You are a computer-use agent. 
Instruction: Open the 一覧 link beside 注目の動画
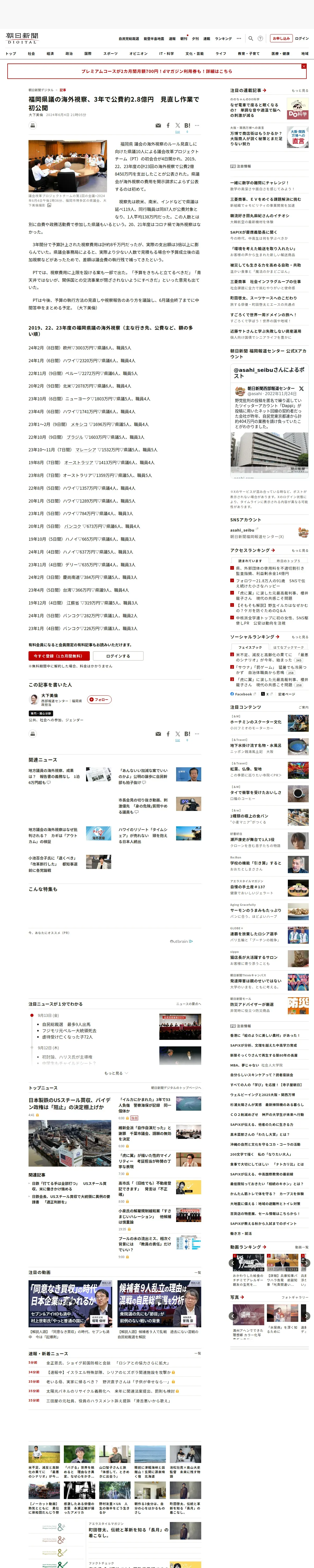[197, 1272]
